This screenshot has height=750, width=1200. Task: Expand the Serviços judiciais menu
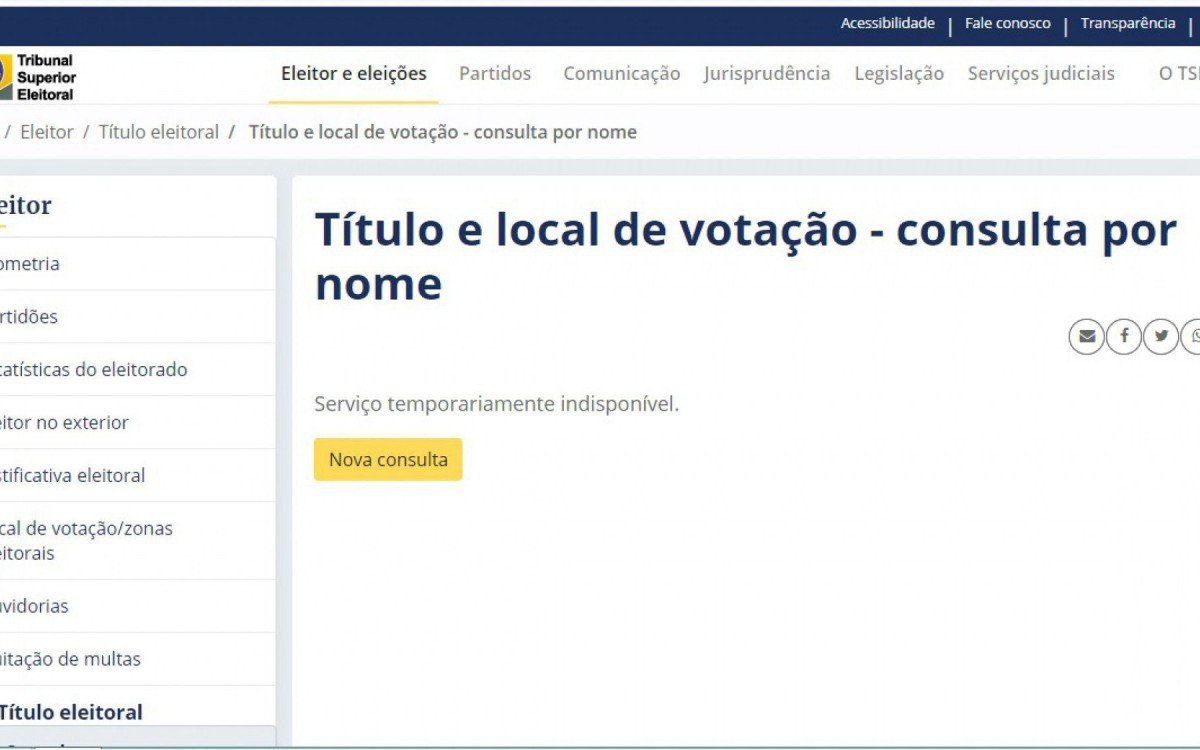[x=1040, y=73]
